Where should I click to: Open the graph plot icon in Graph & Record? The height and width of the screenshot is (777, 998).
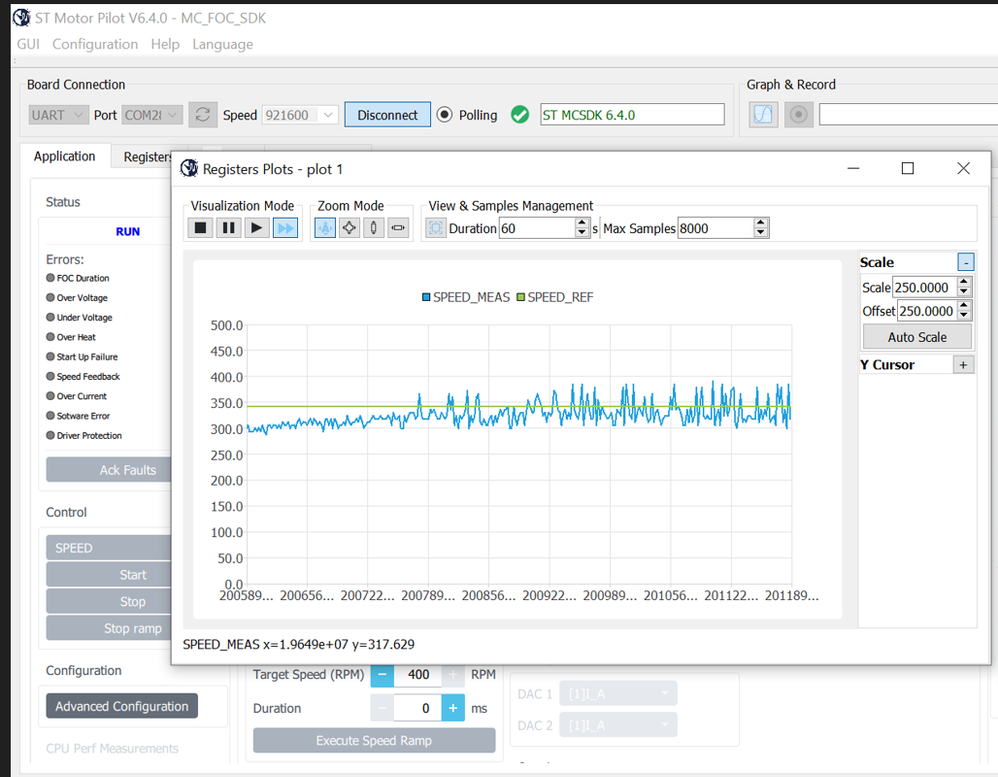(762, 114)
